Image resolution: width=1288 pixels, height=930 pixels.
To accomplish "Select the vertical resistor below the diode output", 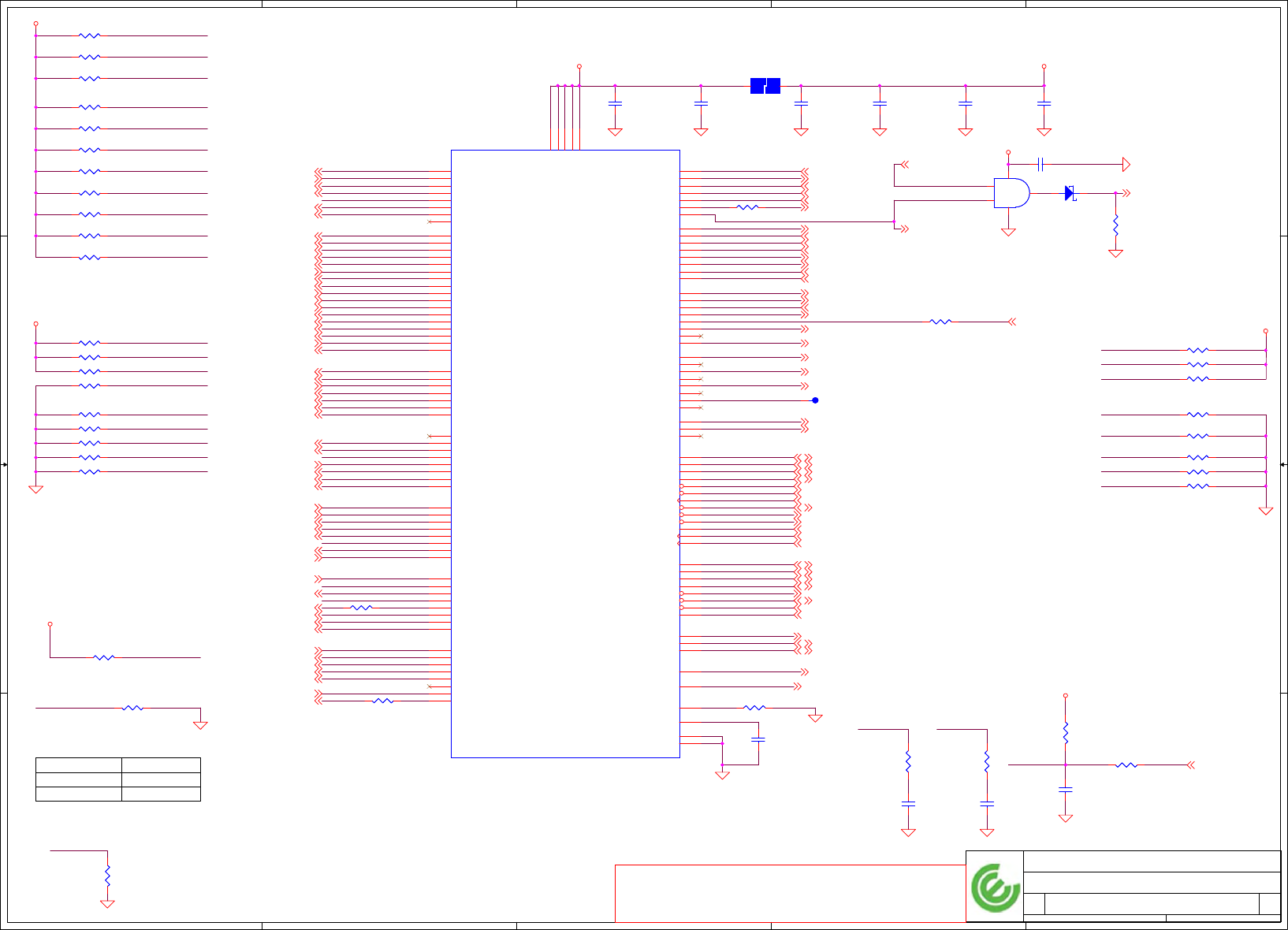I will click(1115, 225).
